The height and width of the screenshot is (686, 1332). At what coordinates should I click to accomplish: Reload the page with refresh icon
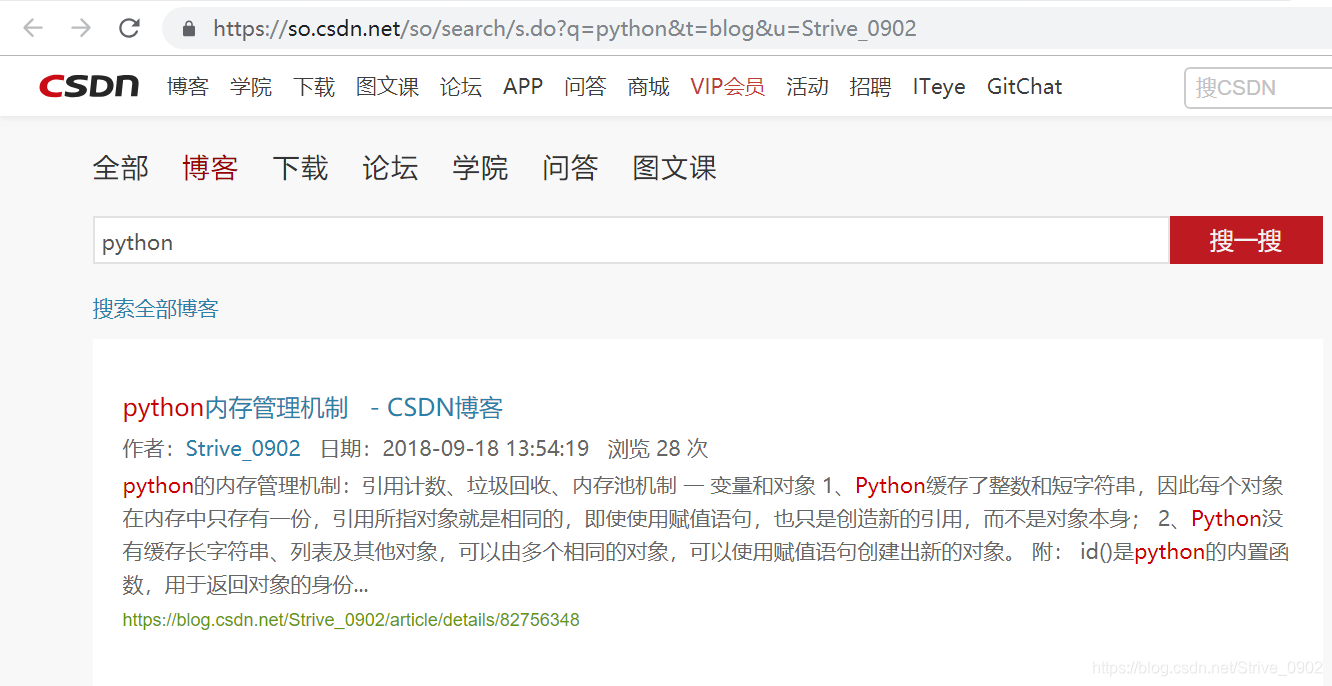(129, 28)
